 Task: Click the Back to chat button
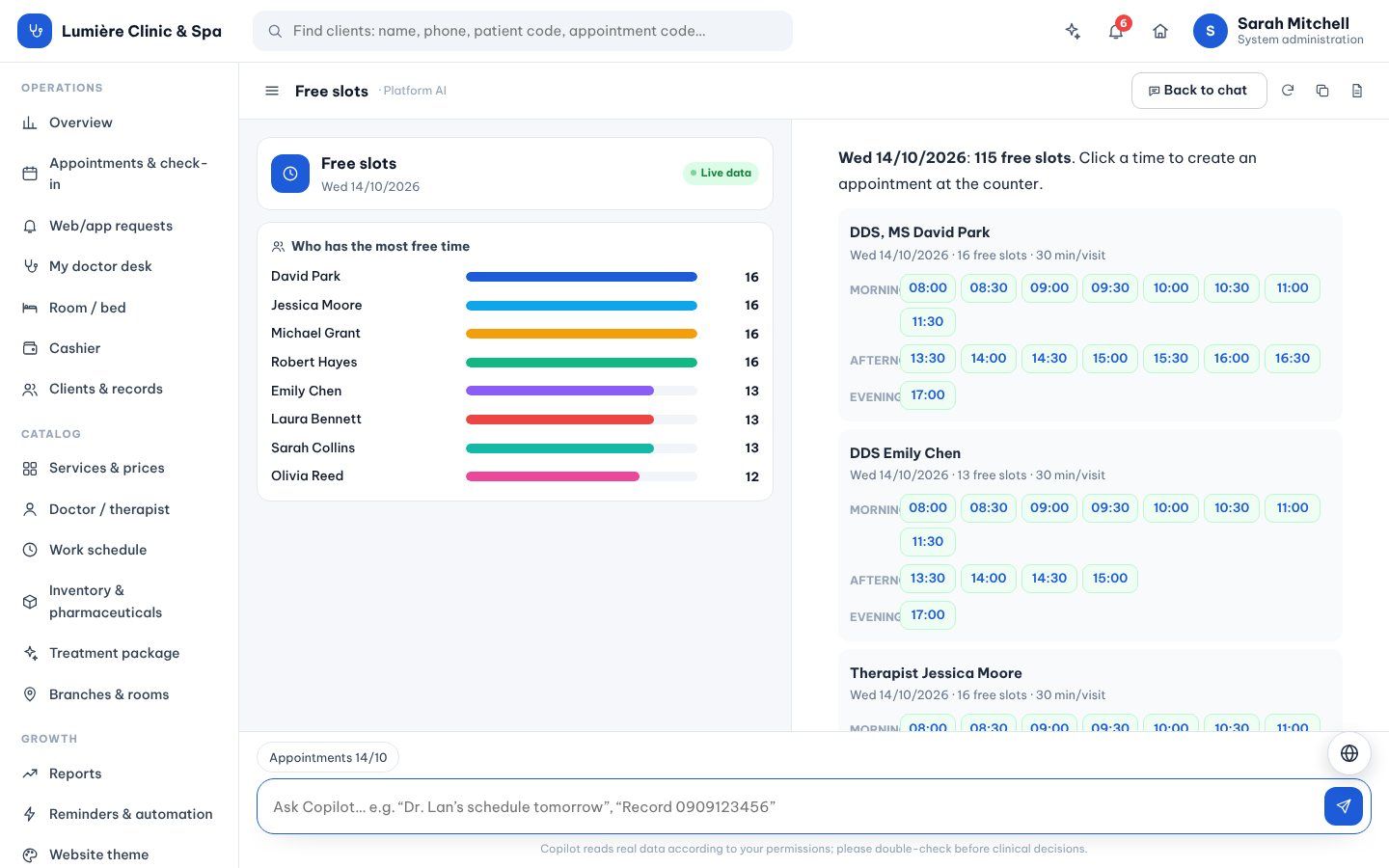pyautogui.click(x=1199, y=91)
